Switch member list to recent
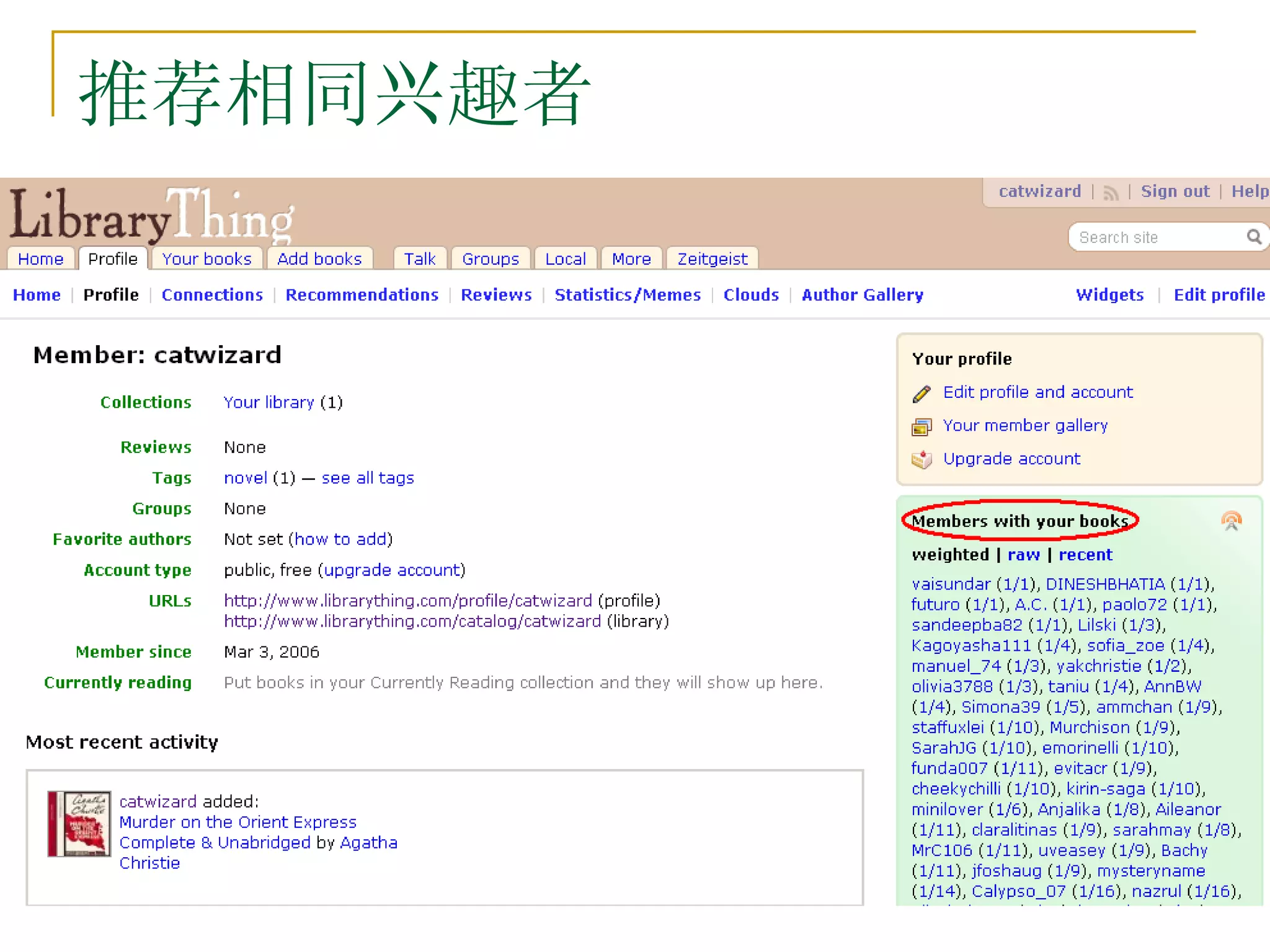The height and width of the screenshot is (952, 1270). click(1085, 555)
